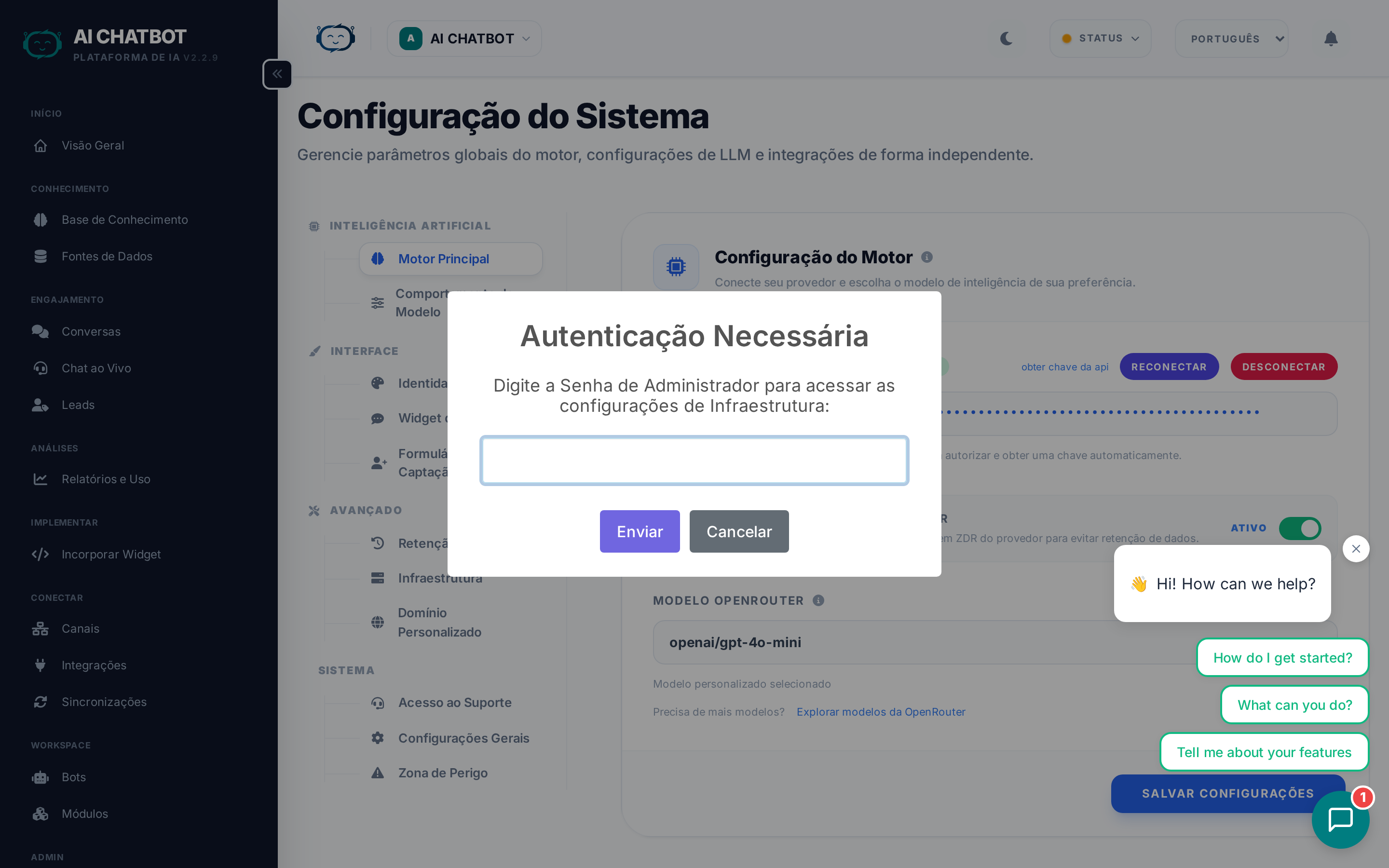Click info icon next to Configuração do Motor
The width and height of the screenshot is (1389, 868).
[926, 257]
